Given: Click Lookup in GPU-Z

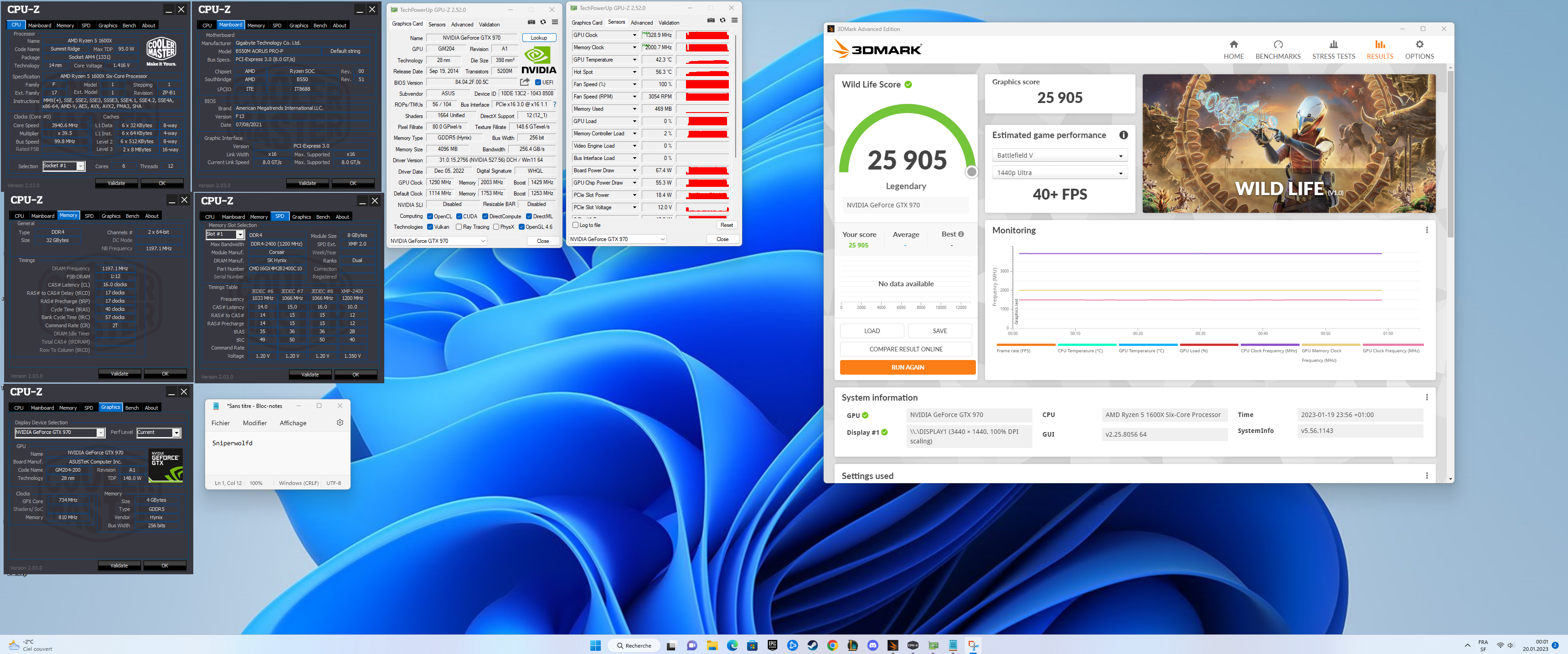Looking at the screenshot, I should 539,38.
